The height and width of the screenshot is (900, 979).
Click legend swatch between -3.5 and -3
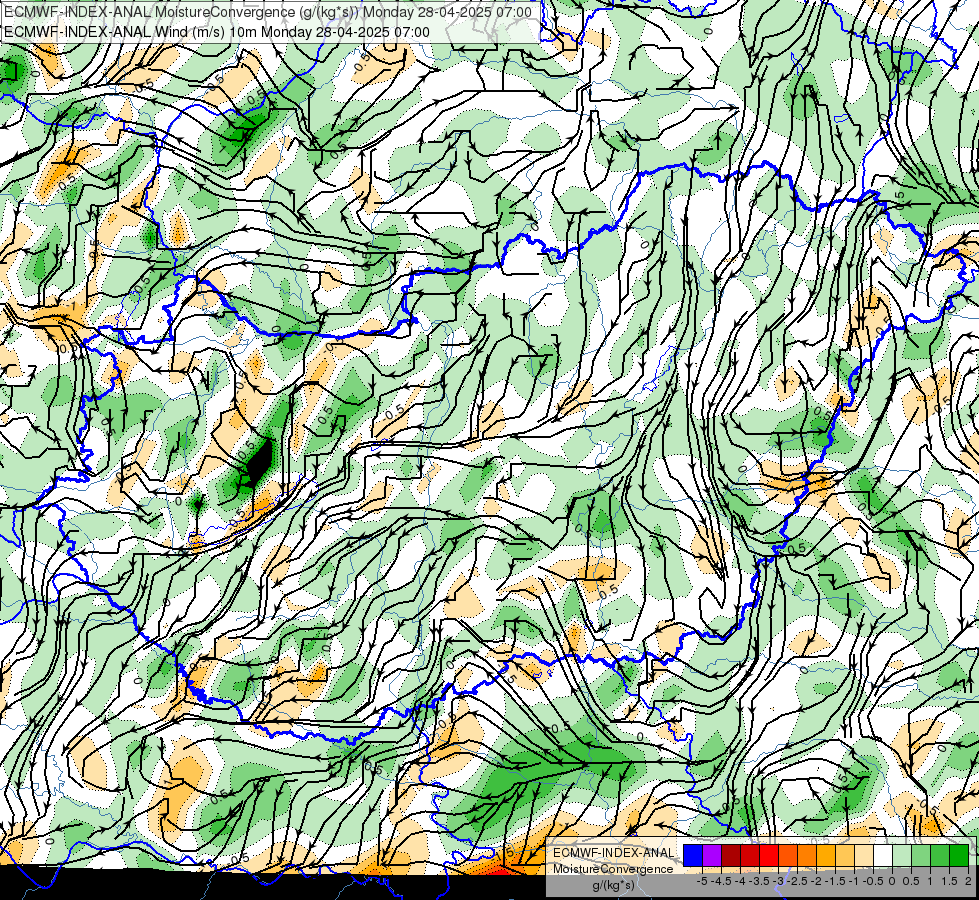coord(769,856)
